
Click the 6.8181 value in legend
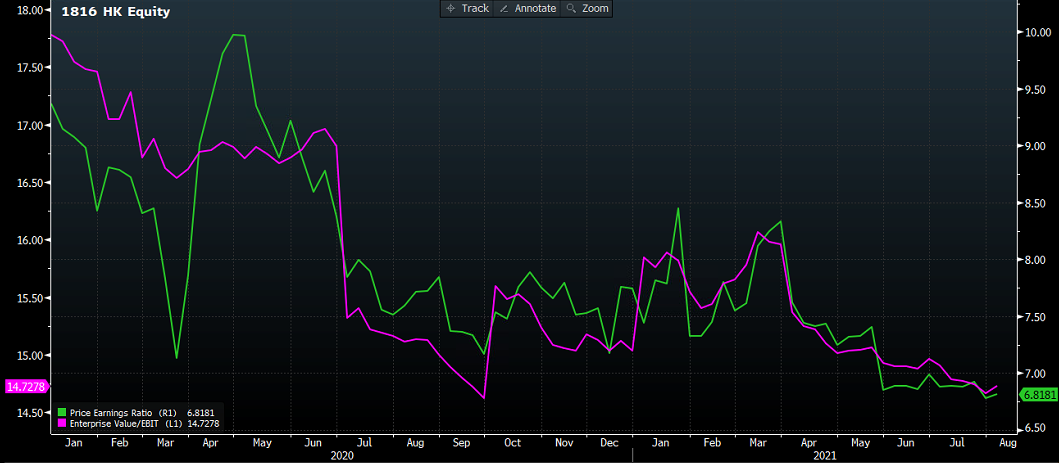pos(203,411)
